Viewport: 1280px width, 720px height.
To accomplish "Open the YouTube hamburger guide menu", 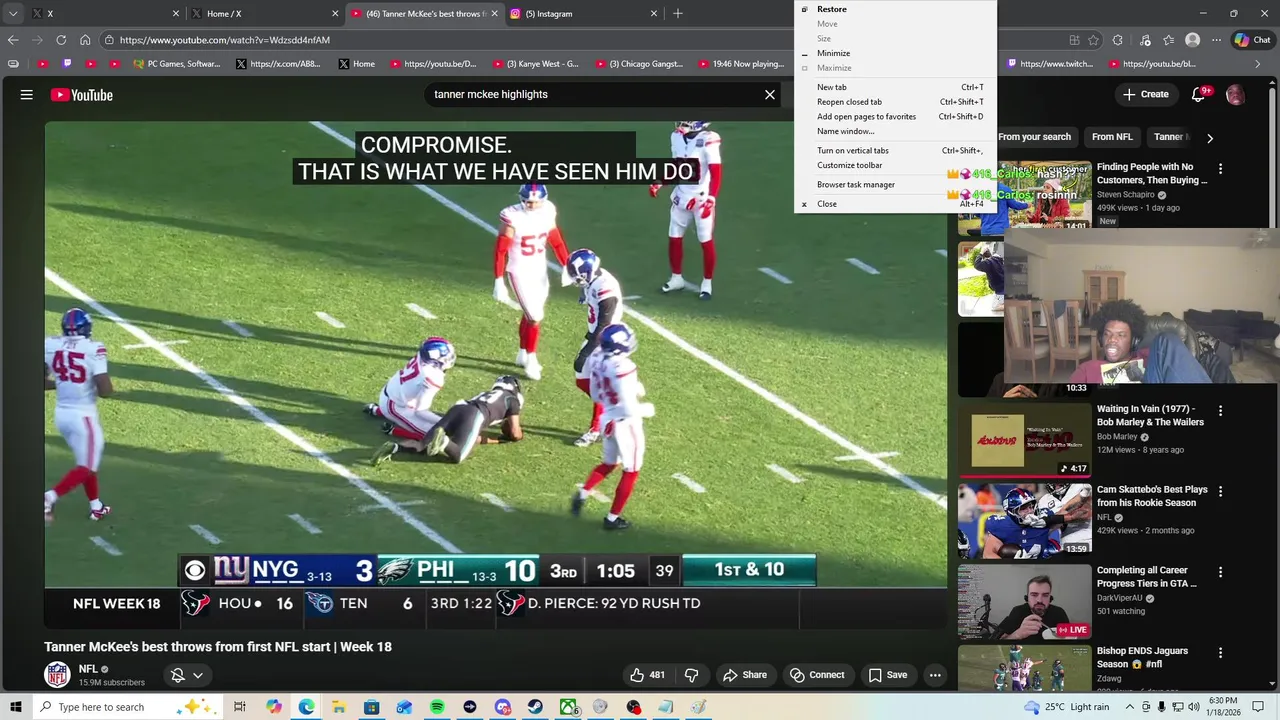I will pos(27,95).
